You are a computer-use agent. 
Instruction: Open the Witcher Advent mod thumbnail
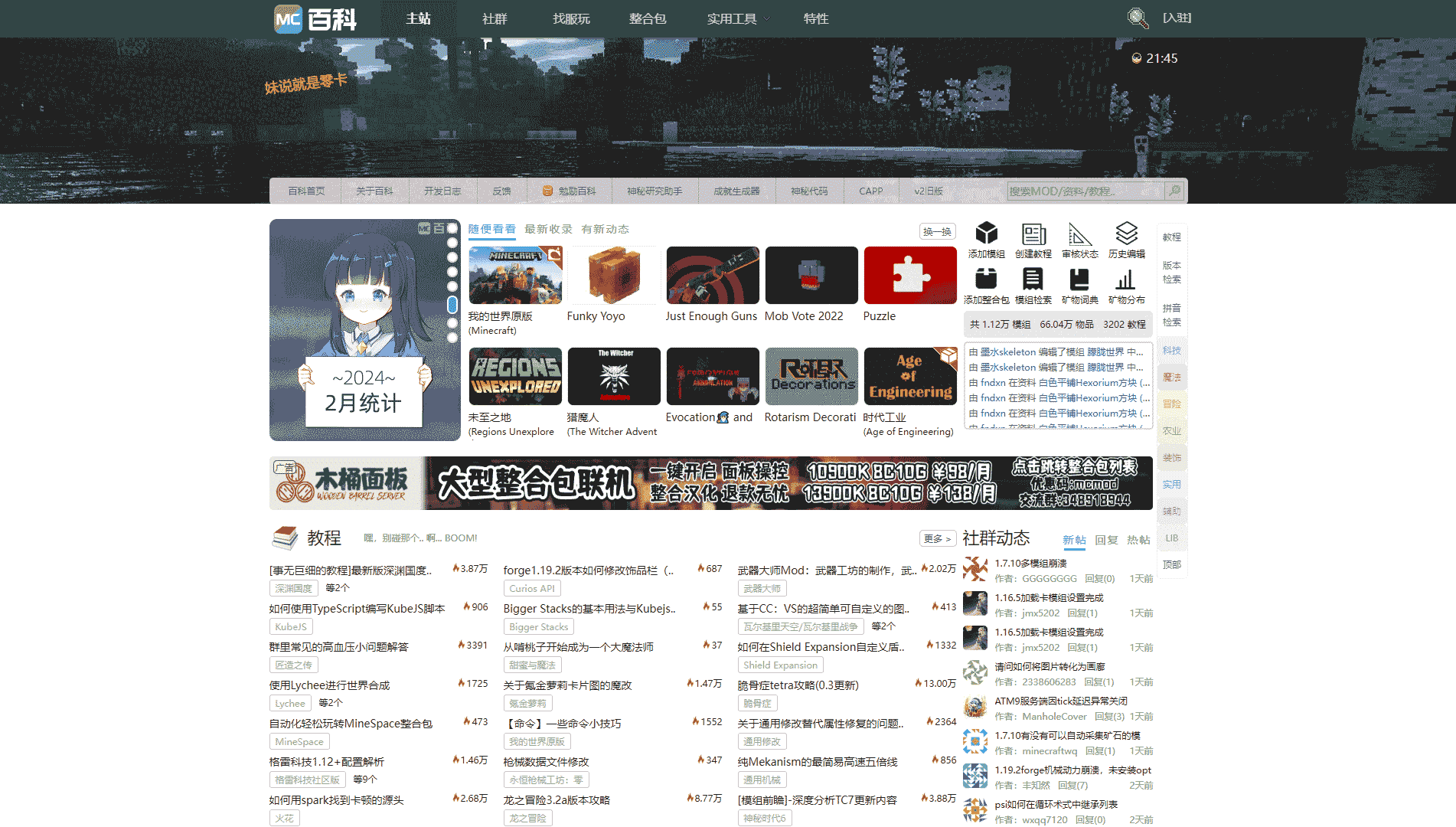pos(614,376)
